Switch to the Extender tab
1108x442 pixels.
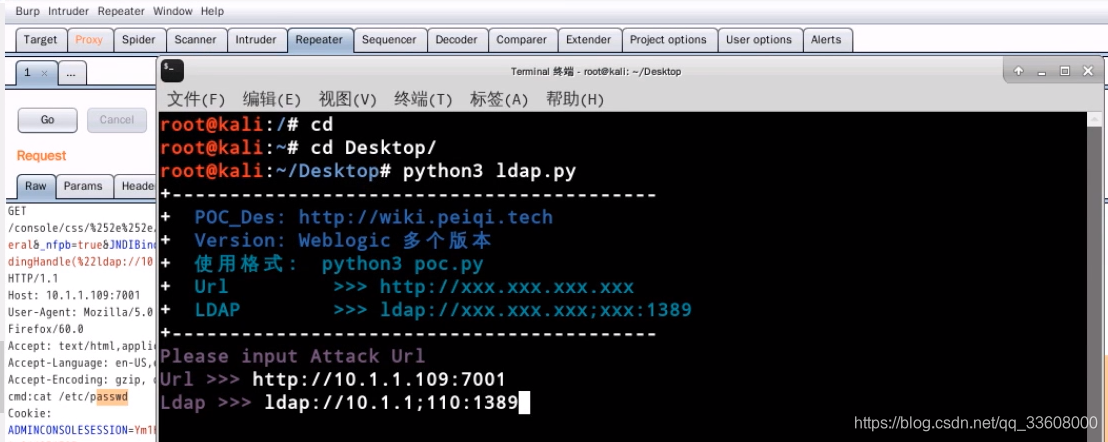click(589, 40)
